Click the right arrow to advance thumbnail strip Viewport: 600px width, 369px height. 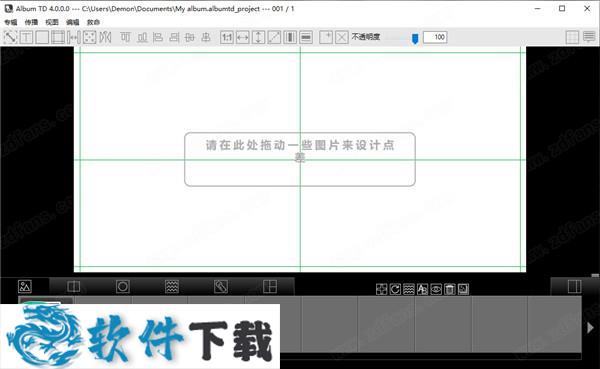click(x=590, y=328)
